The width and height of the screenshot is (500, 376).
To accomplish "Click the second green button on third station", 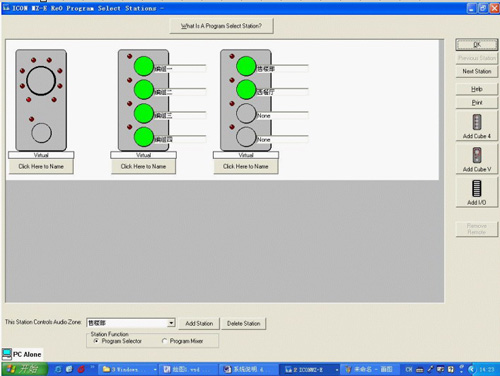I will click(x=246, y=90).
